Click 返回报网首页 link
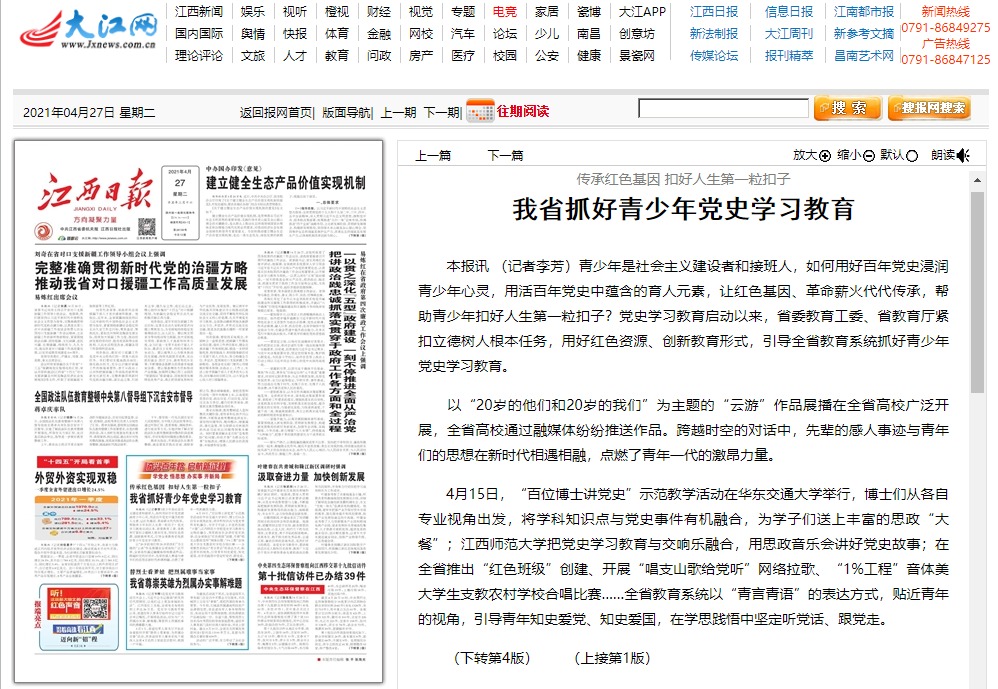This screenshot has width=998, height=689. (276, 113)
